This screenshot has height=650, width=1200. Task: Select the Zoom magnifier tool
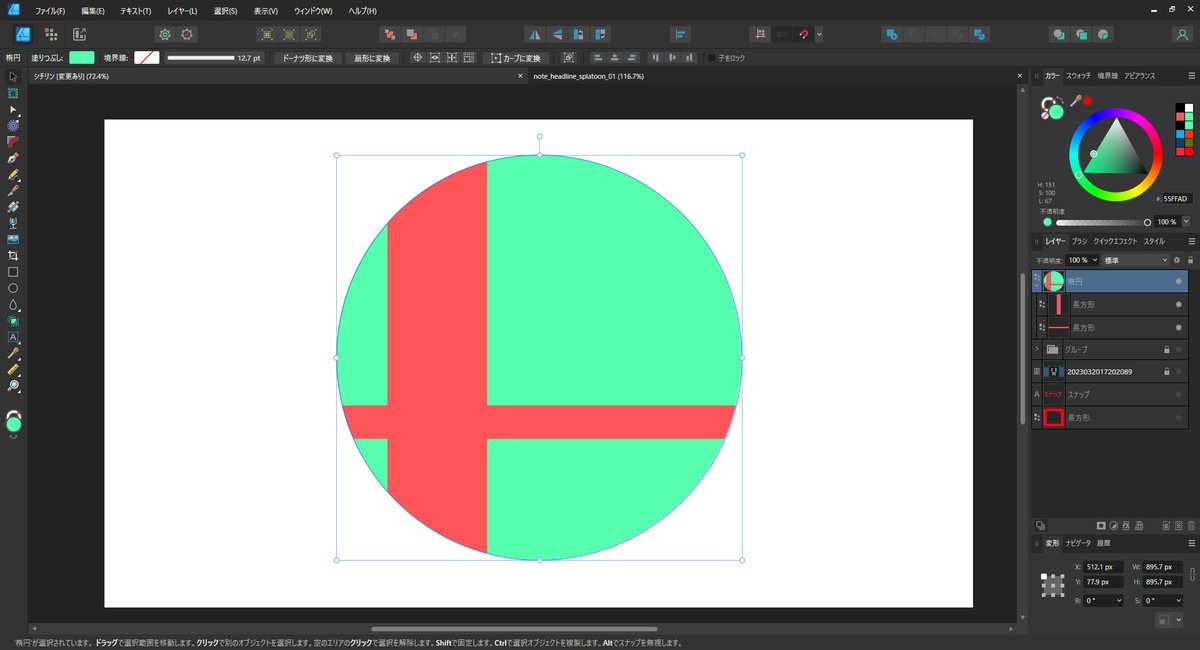tap(13, 385)
